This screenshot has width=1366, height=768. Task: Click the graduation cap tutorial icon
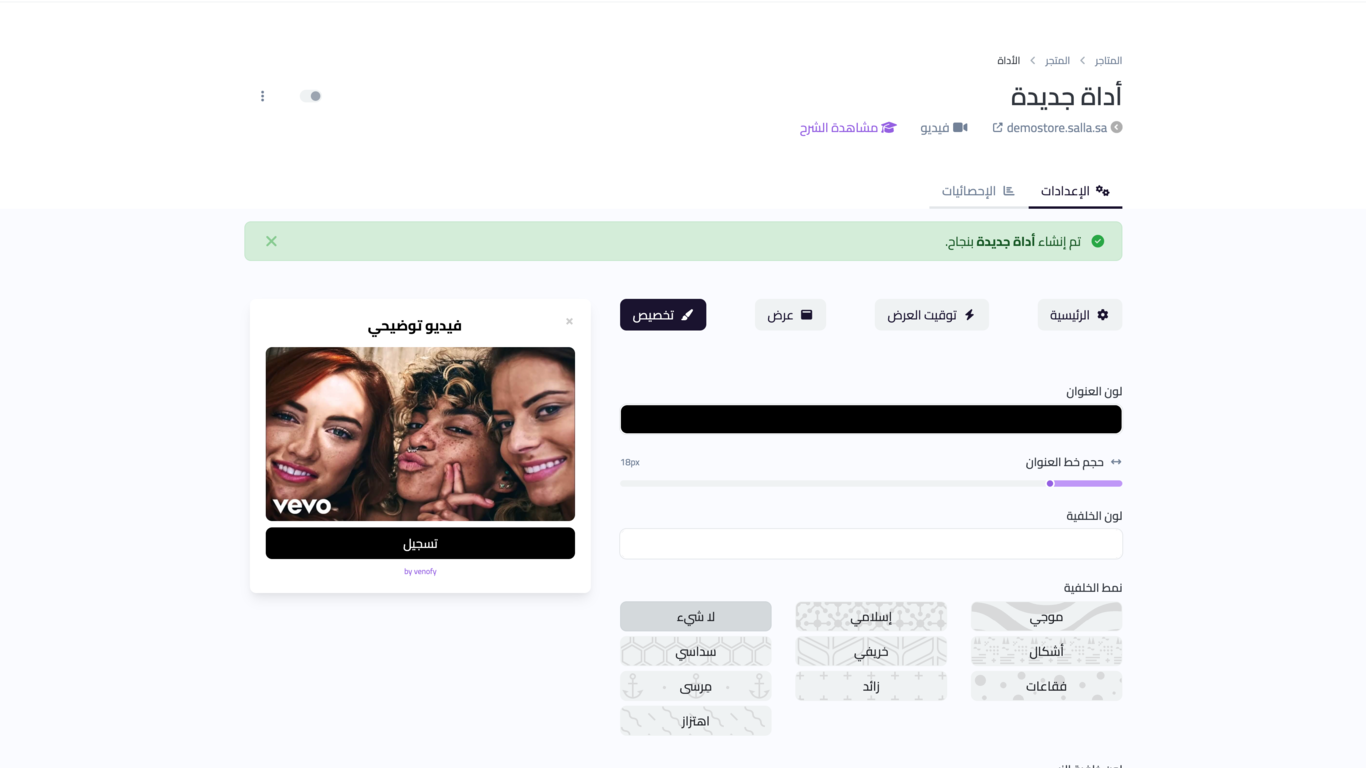pos(889,128)
